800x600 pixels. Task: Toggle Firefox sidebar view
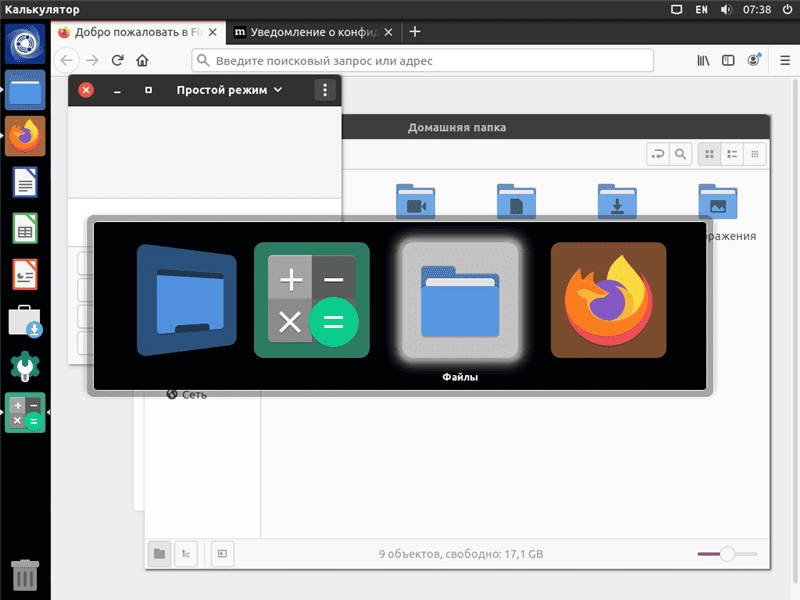click(728, 60)
